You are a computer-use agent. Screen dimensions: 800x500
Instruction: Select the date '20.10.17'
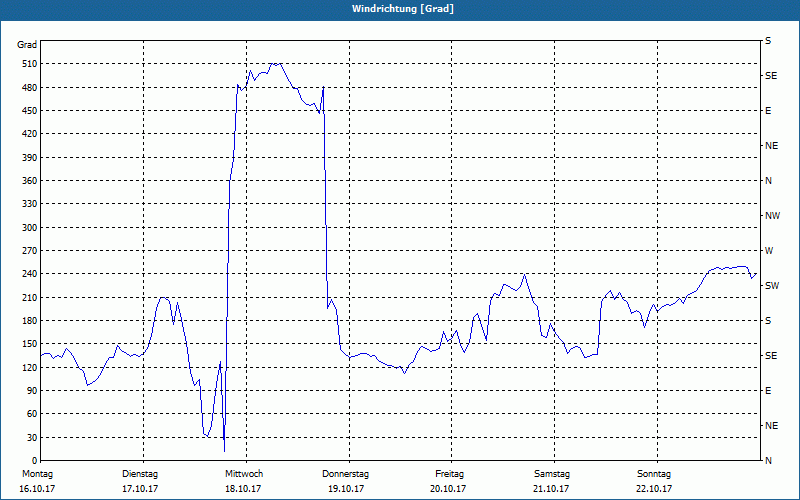[448, 489]
